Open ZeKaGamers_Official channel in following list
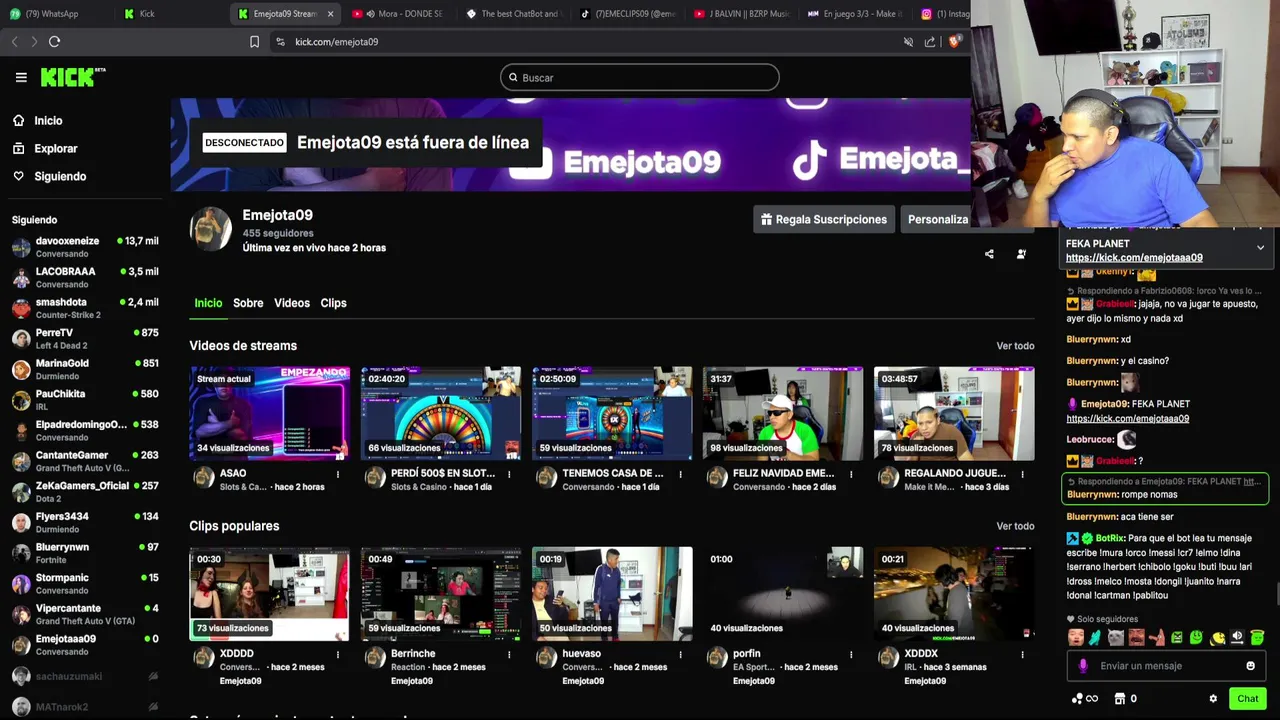1280x720 pixels. click(x=85, y=492)
